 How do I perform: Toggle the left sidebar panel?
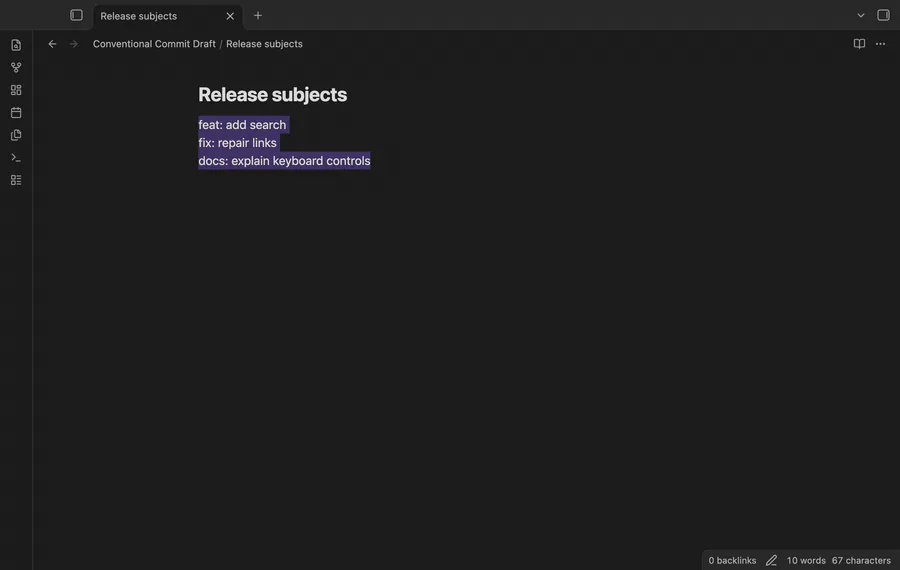(76, 15)
